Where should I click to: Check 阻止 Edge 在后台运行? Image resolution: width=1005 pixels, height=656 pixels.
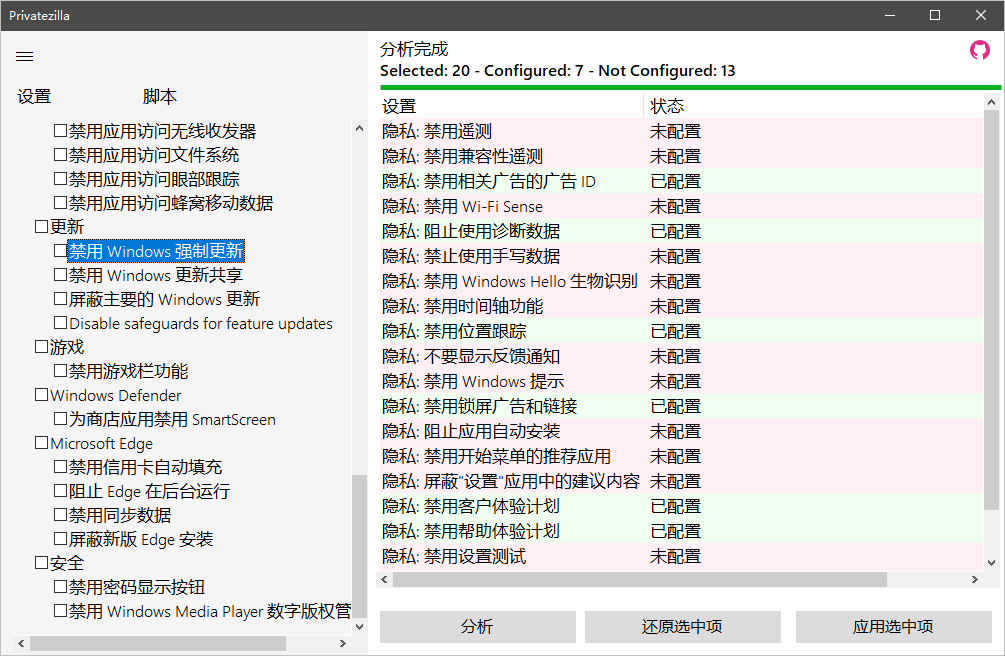click(x=61, y=491)
